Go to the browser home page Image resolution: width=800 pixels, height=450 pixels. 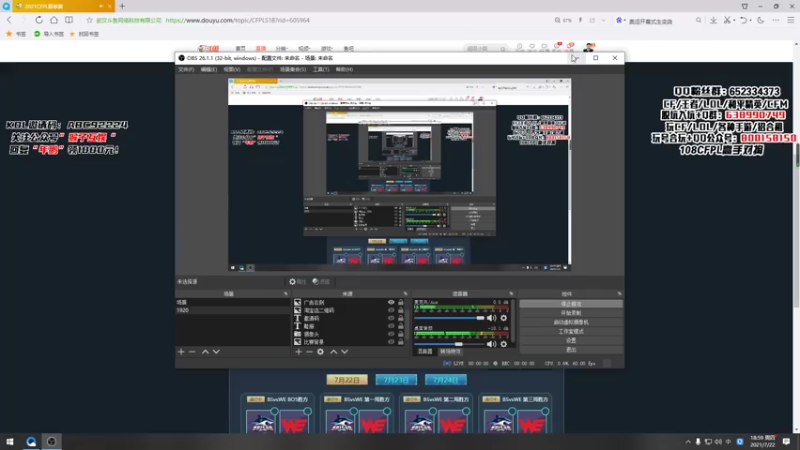[54, 20]
